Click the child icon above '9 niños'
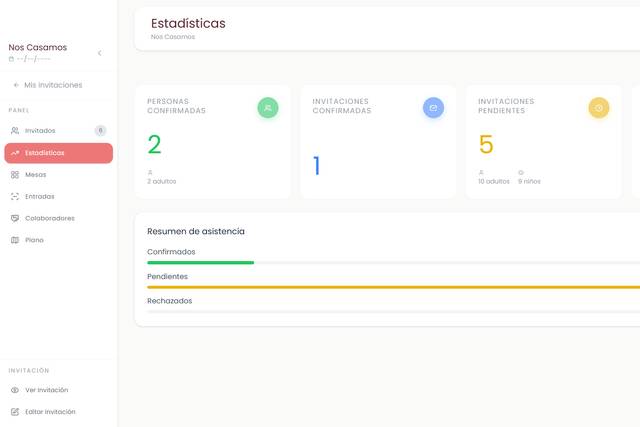640x427 pixels. [x=521, y=173]
